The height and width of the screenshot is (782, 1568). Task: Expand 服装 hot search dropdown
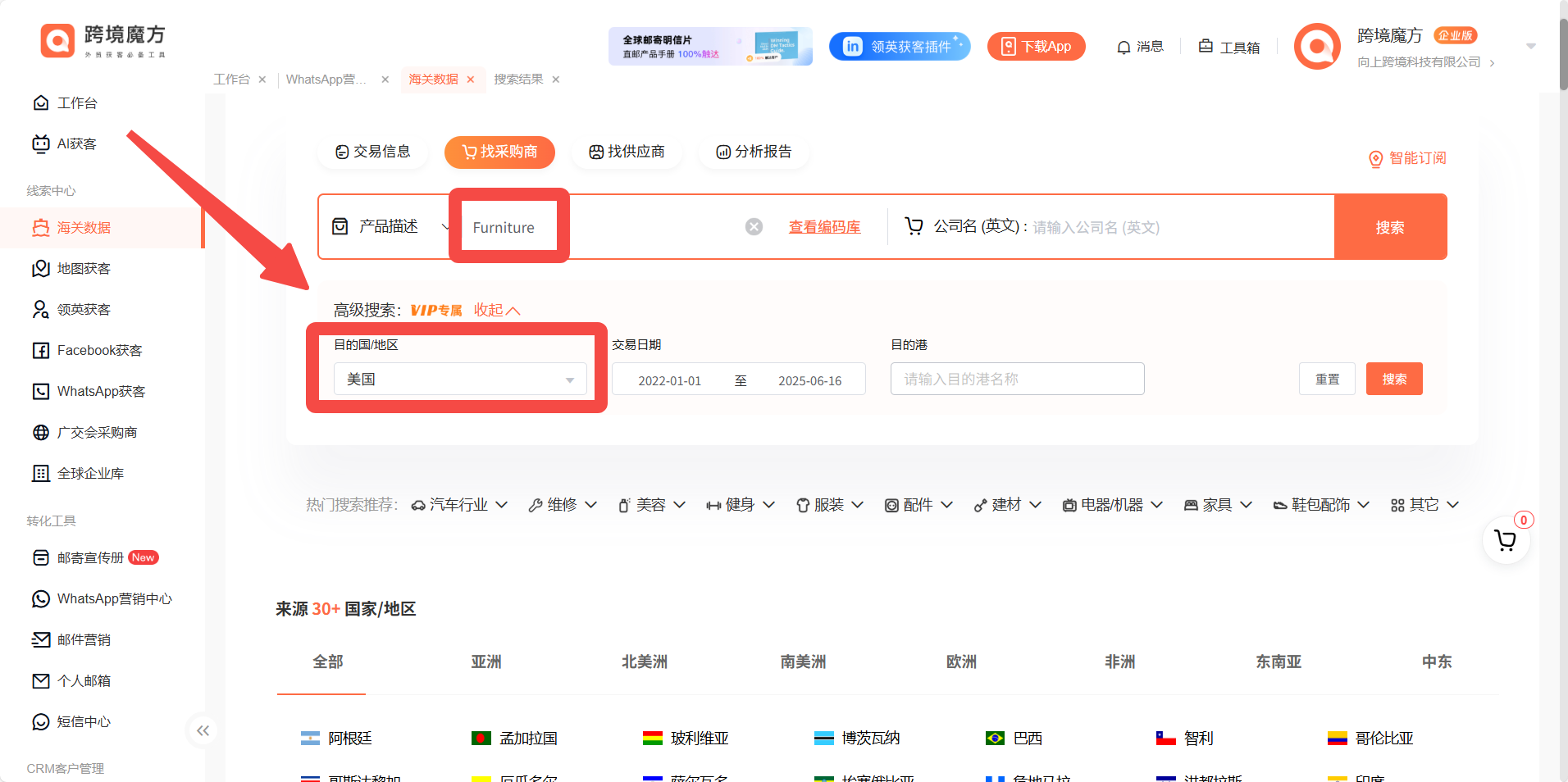click(x=830, y=505)
